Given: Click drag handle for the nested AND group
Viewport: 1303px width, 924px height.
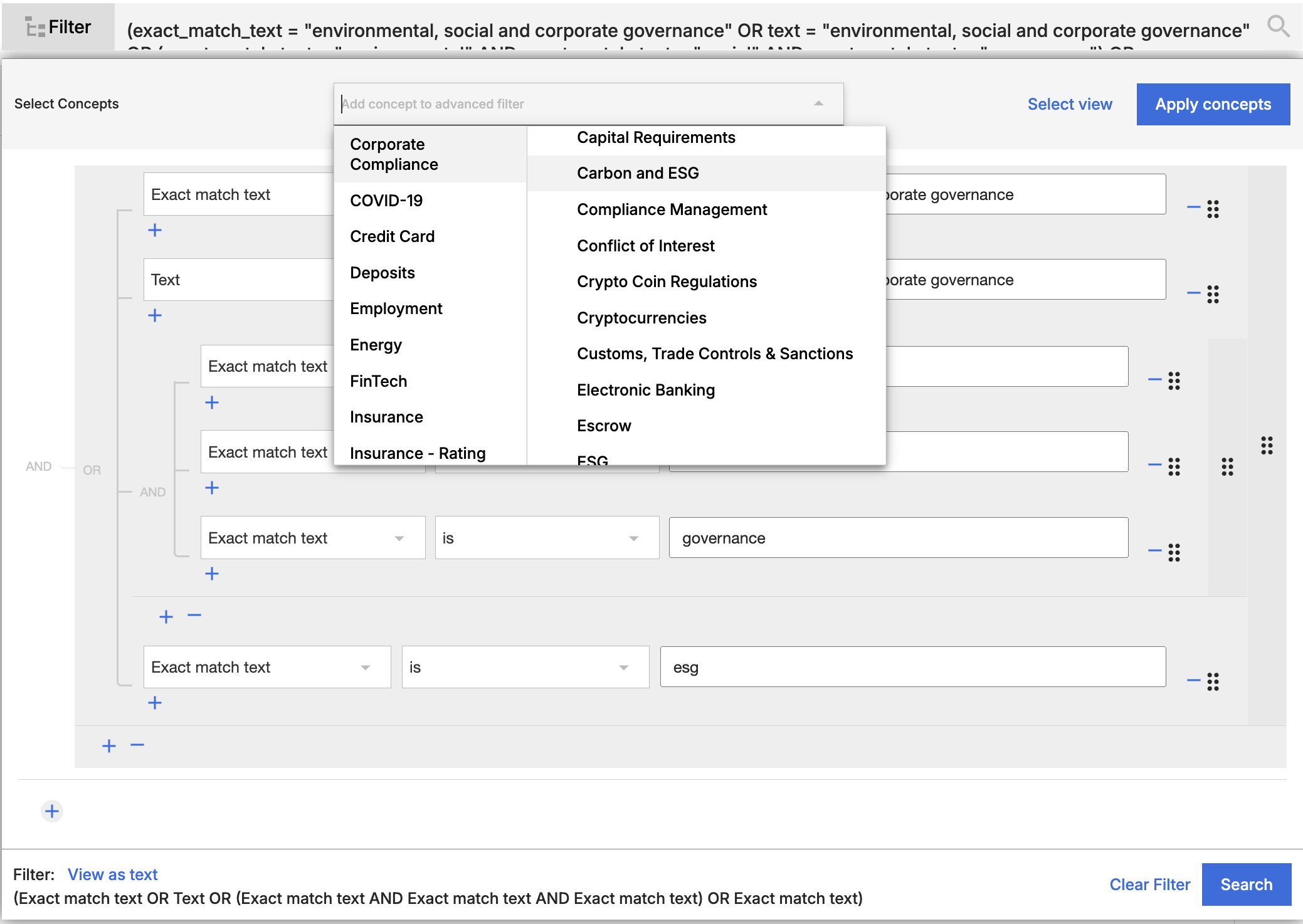Looking at the screenshot, I should pos(1227,466).
